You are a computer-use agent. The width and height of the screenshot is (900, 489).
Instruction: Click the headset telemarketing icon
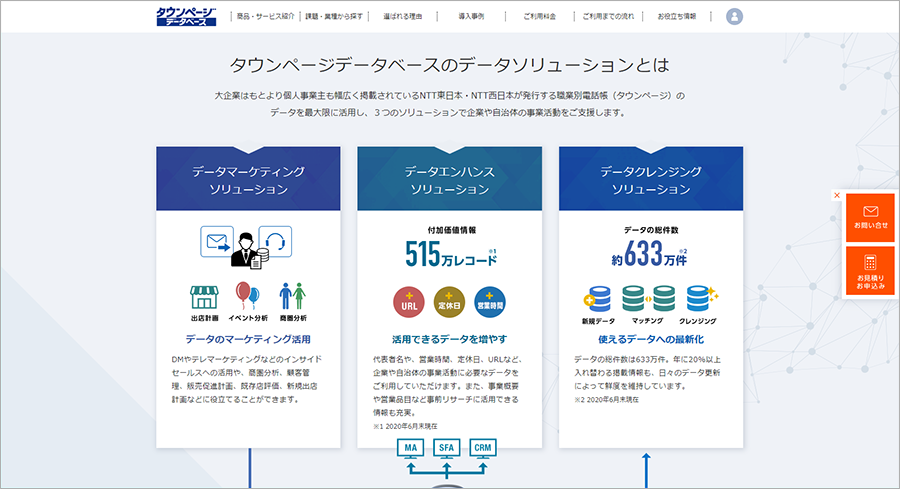tap(276, 242)
